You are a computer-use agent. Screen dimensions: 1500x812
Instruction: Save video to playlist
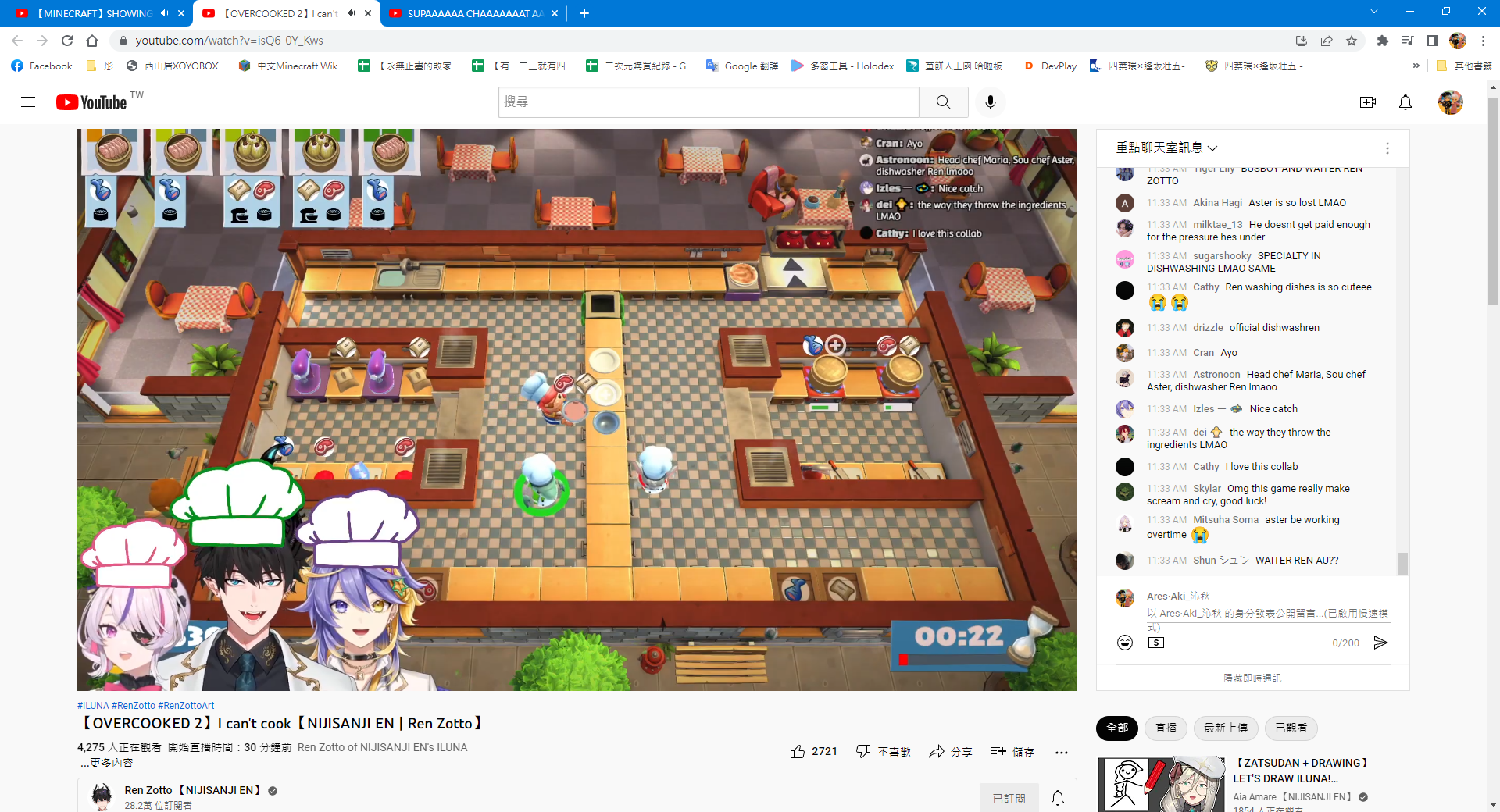tap(1012, 752)
